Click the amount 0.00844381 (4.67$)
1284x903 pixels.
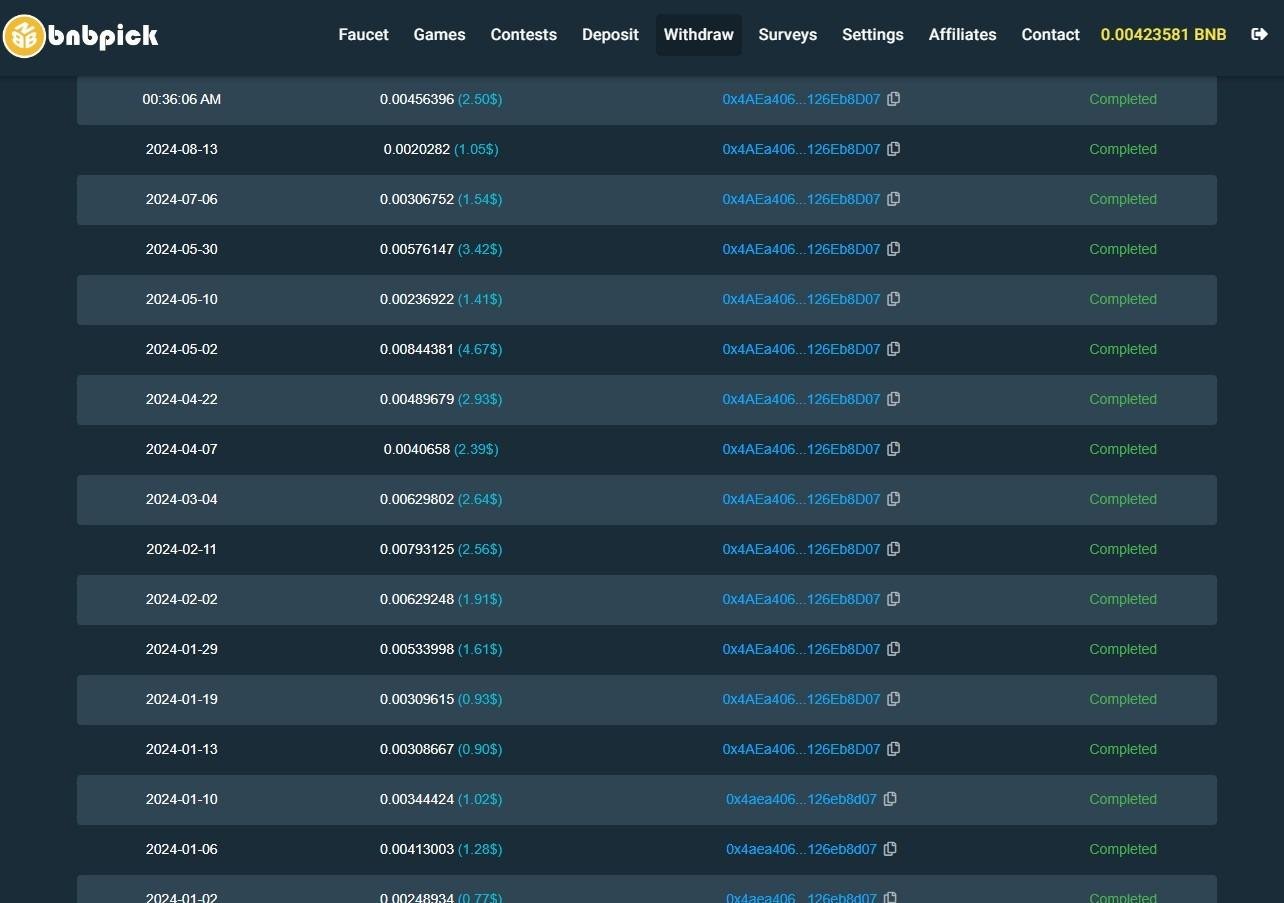441,349
